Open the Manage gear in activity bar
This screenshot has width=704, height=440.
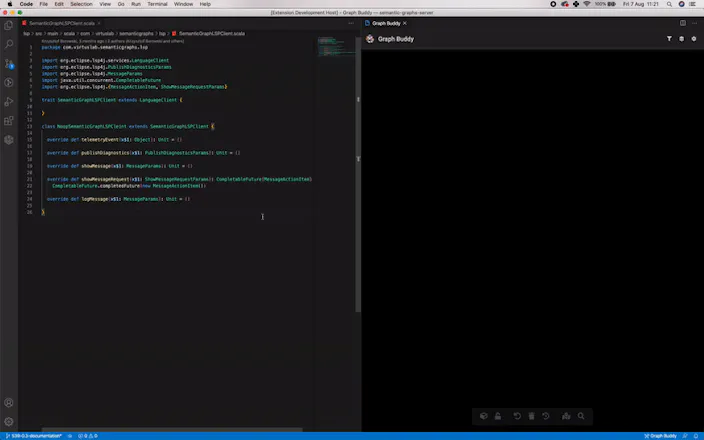tap(9, 422)
